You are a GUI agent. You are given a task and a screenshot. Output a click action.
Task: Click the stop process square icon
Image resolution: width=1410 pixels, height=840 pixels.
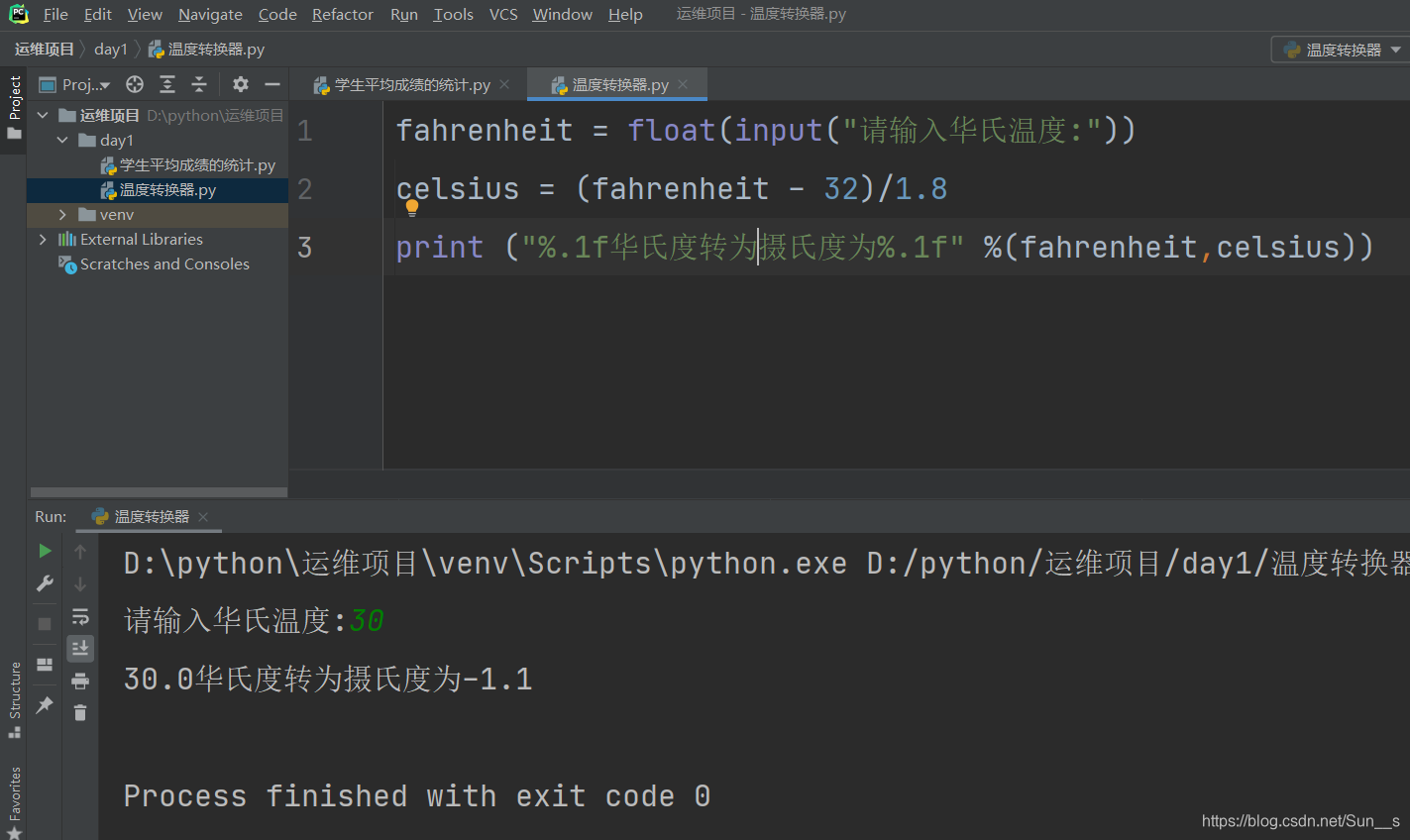click(x=45, y=623)
